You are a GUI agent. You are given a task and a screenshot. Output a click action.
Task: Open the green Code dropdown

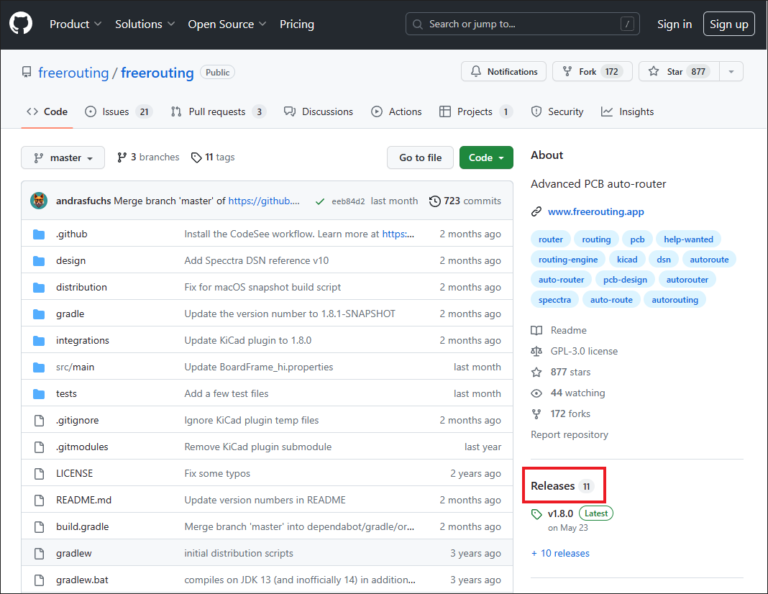pyautogui.click(x=486, y=158)
